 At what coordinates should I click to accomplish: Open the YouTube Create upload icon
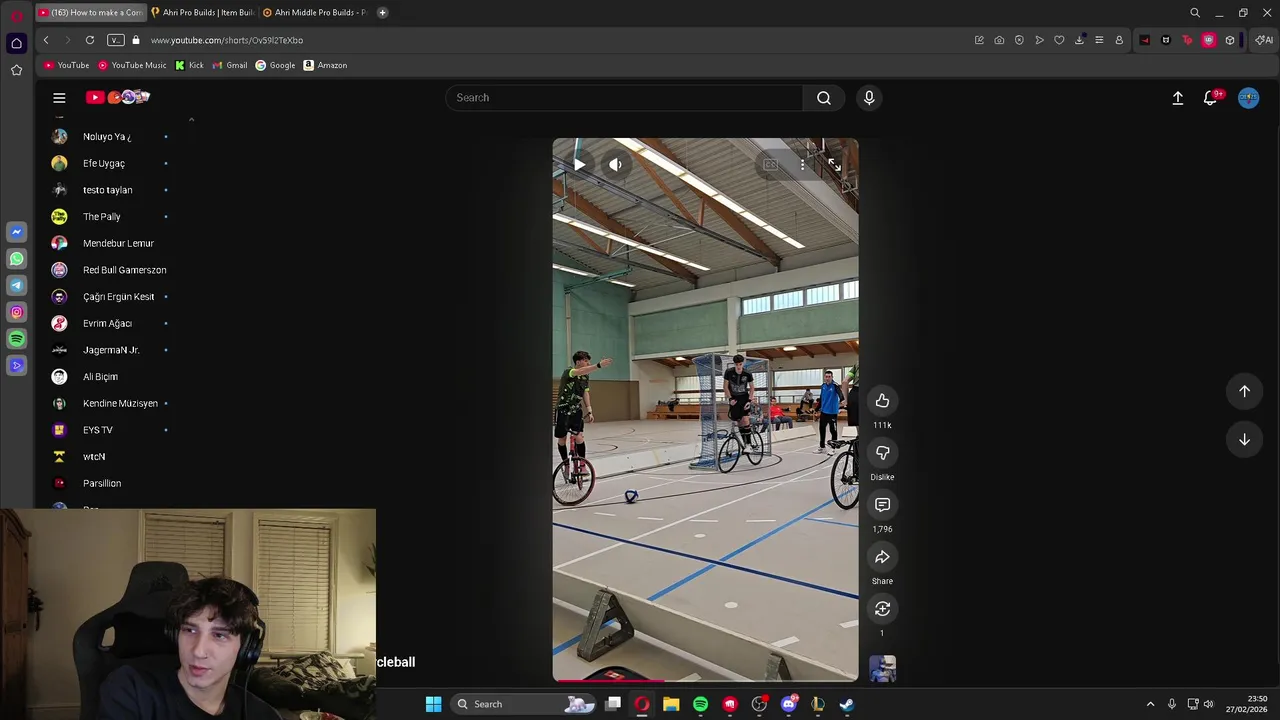coord(1178,97)
